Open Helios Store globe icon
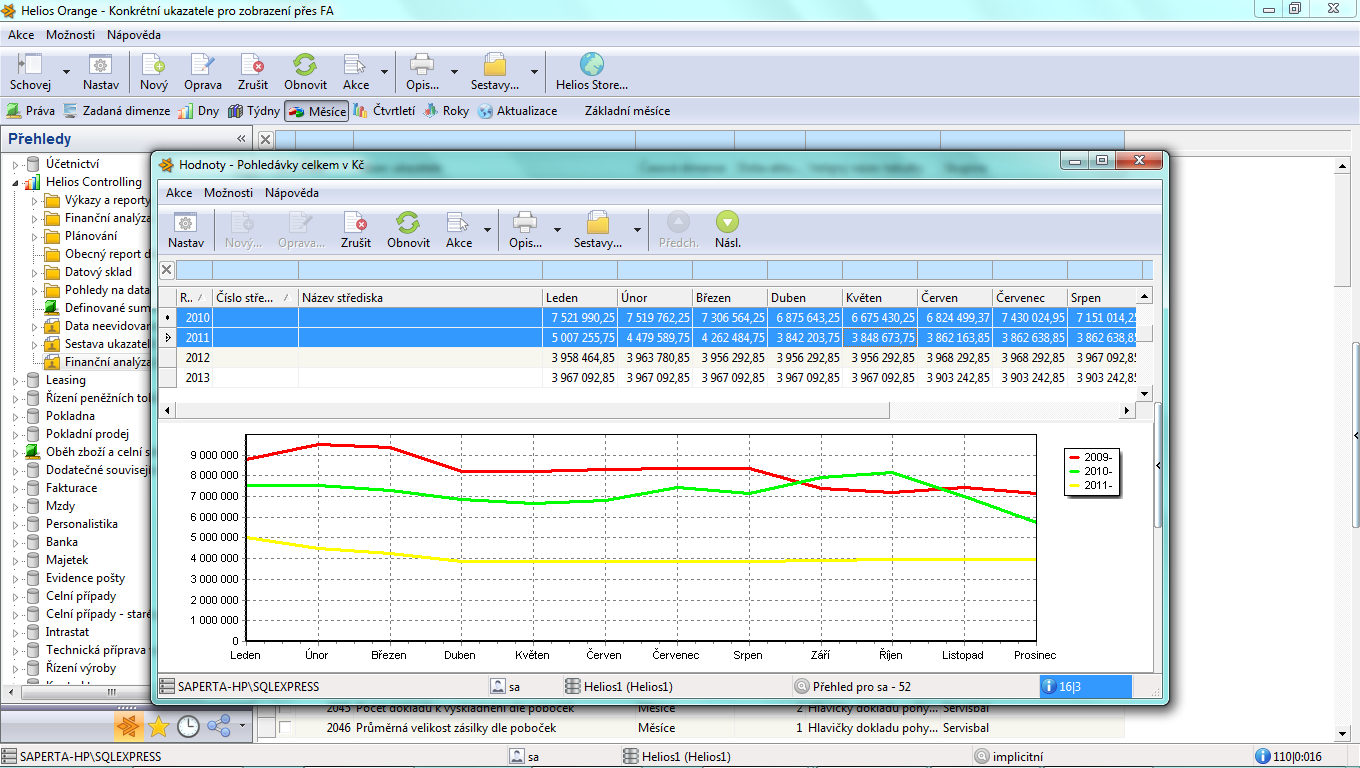The height and width of the screenshot is (768, 1360). point(592,65)
